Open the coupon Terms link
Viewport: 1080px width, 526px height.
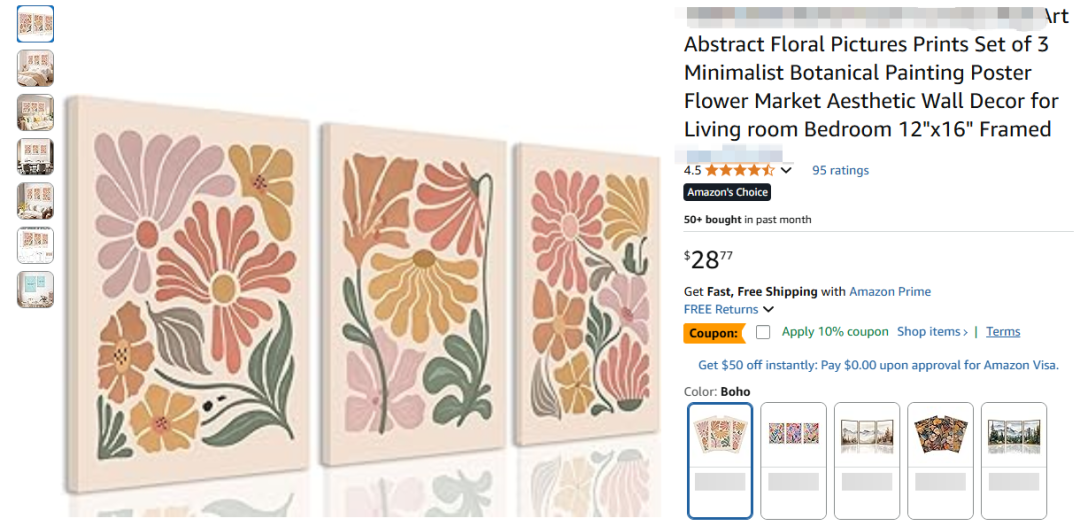tap(1003, 332)
